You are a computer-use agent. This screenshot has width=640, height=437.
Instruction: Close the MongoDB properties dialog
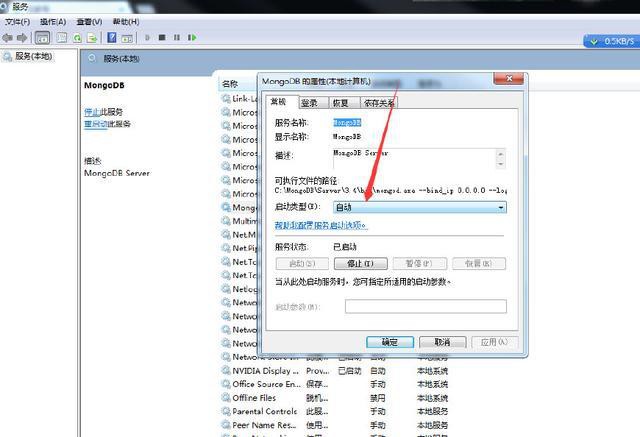click(x=509, y=78)
